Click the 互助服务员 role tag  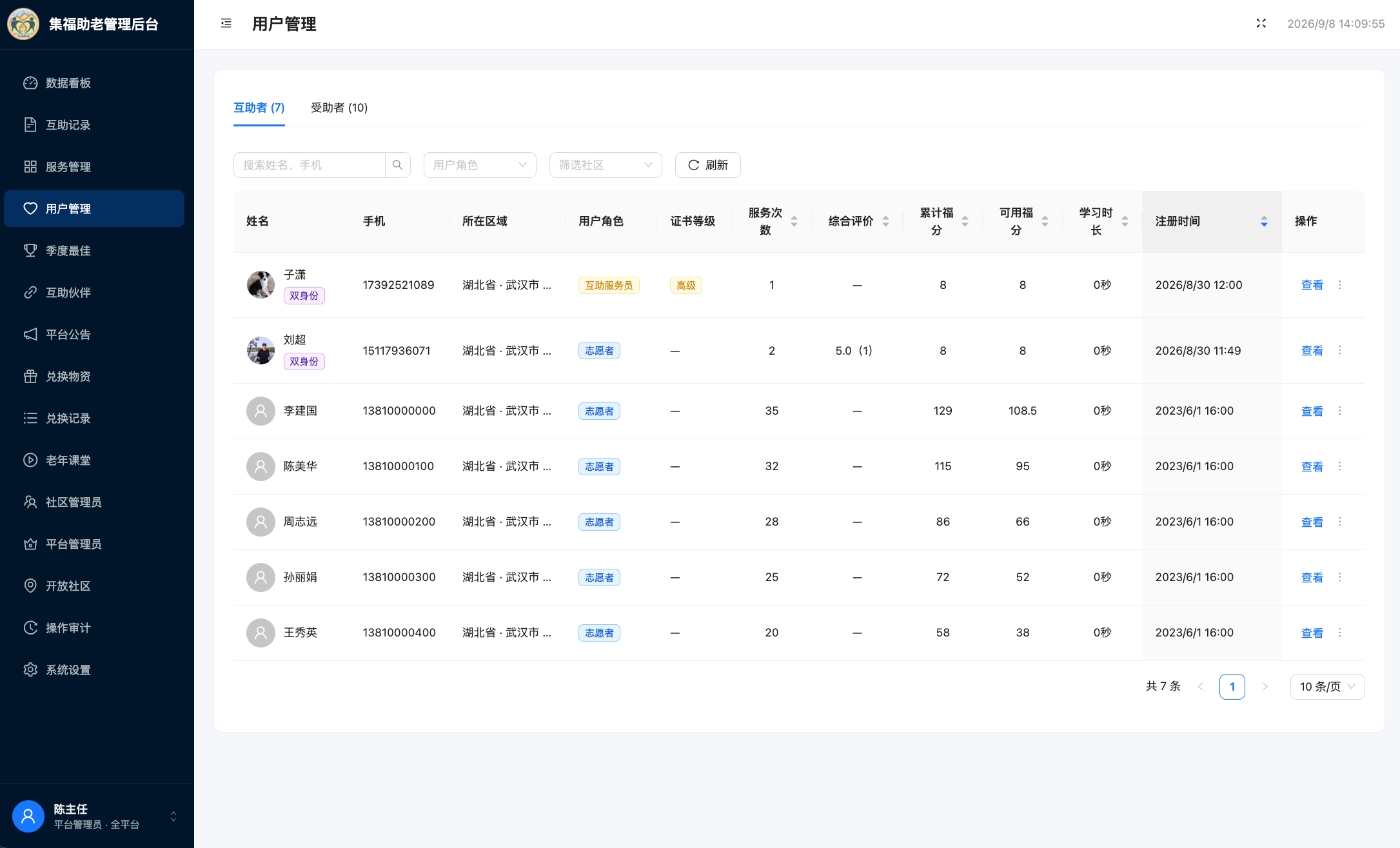[x=609, y=285]
